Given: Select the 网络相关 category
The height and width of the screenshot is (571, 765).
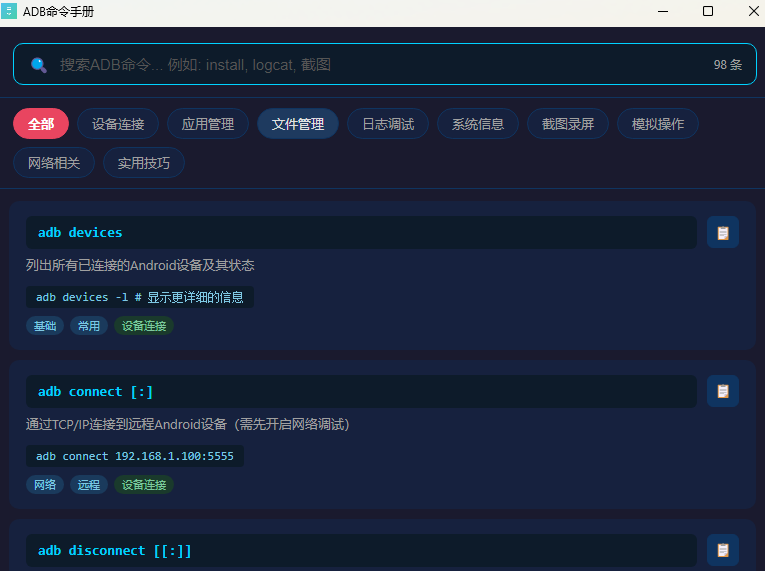Looking at the screenshot, I should [54, 163].
